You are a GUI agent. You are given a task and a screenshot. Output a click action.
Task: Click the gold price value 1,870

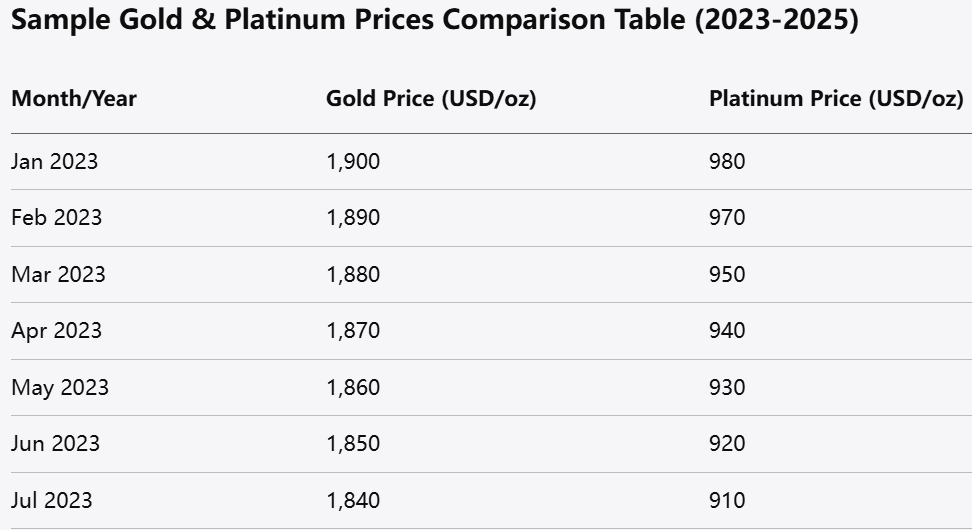point(353,330)
